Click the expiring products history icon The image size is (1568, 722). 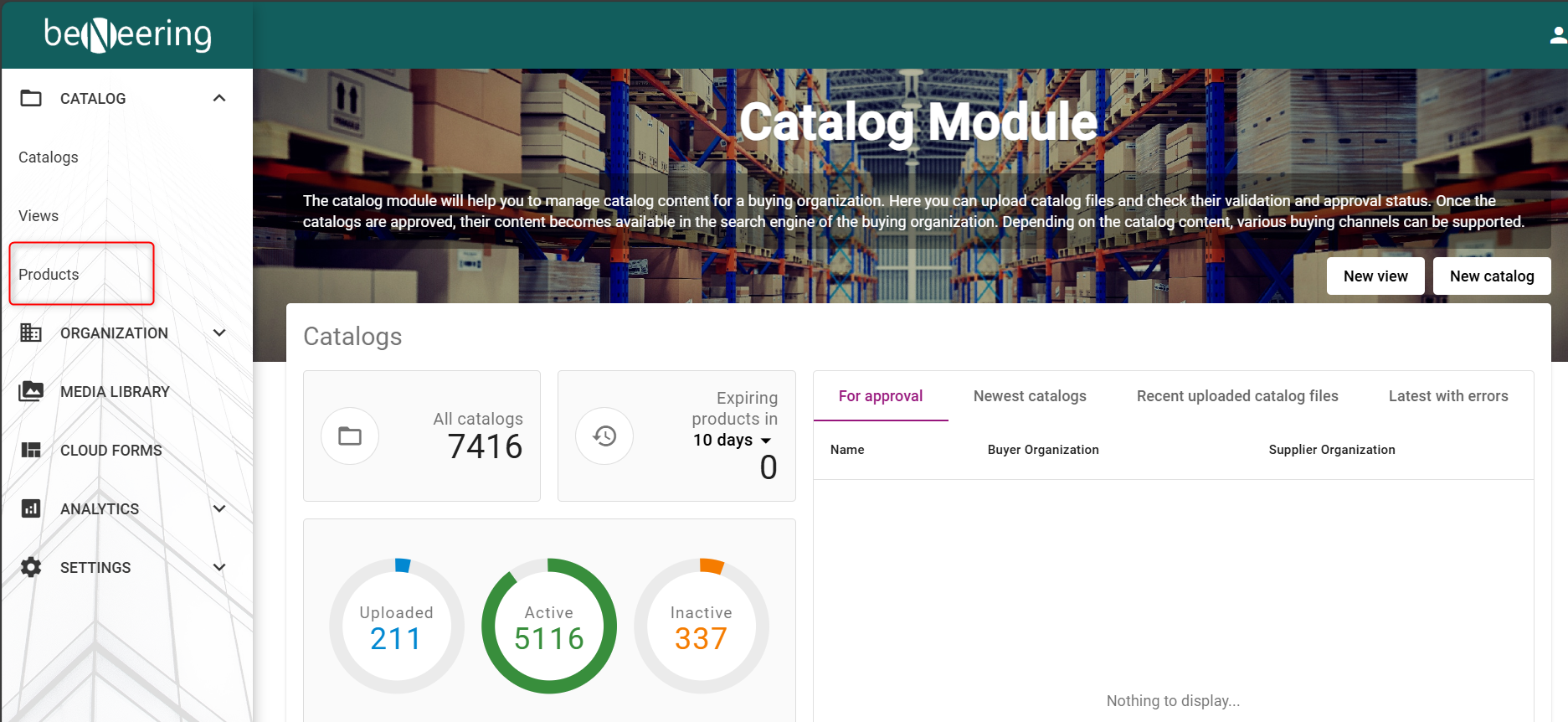(x=604, y=436)
